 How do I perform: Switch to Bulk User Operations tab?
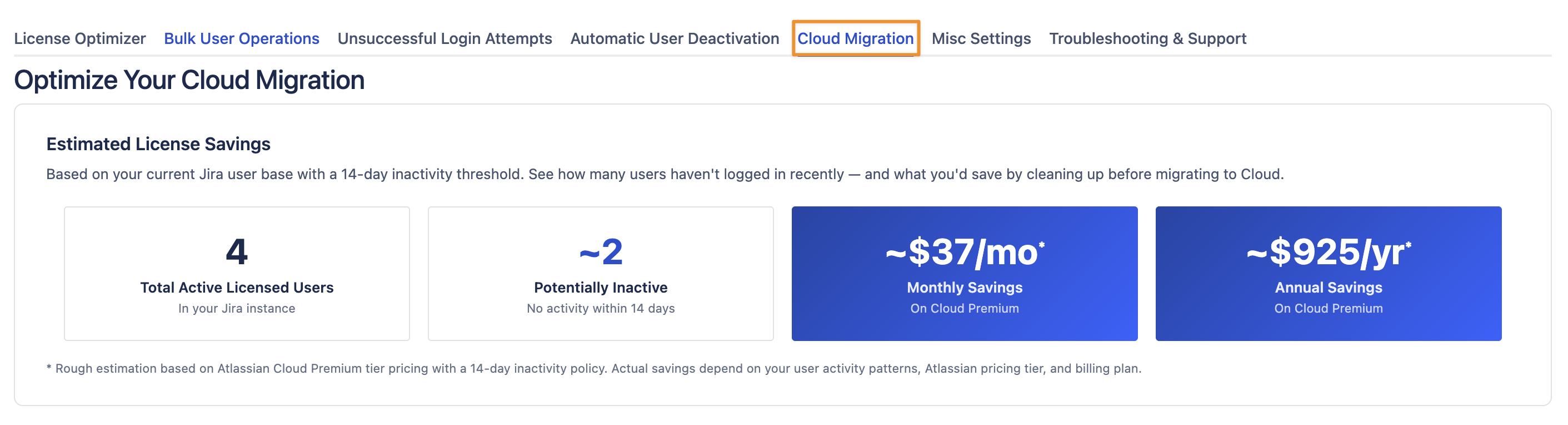(242, 38)
